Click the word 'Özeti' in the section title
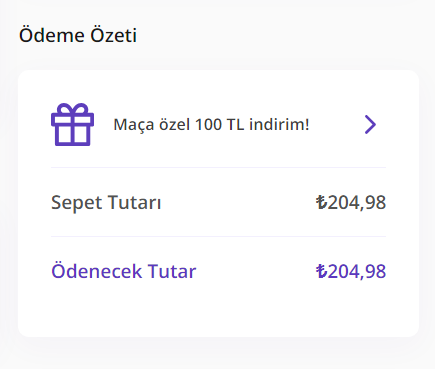This screenshot has height=369, width=435. 114,35
